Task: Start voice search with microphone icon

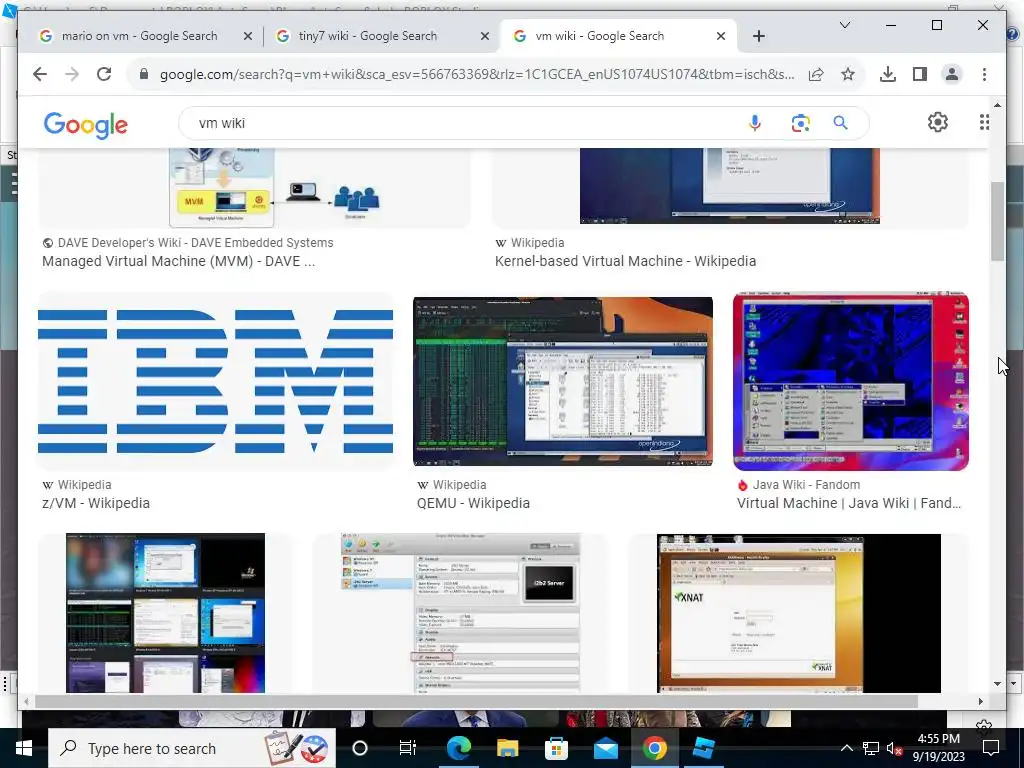Action: tap(755, 123)
